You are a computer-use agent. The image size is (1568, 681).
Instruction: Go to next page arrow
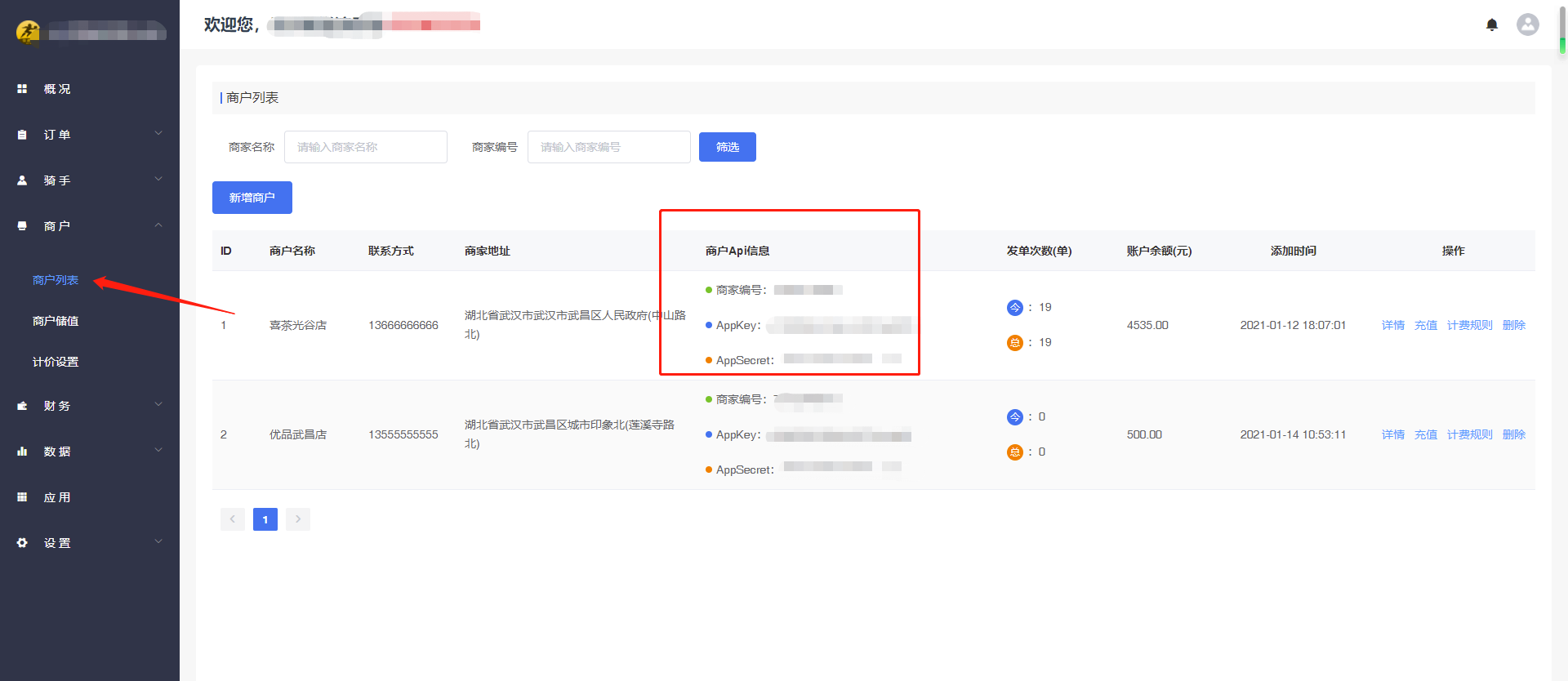pyautogui.click(x=298, y=519)
